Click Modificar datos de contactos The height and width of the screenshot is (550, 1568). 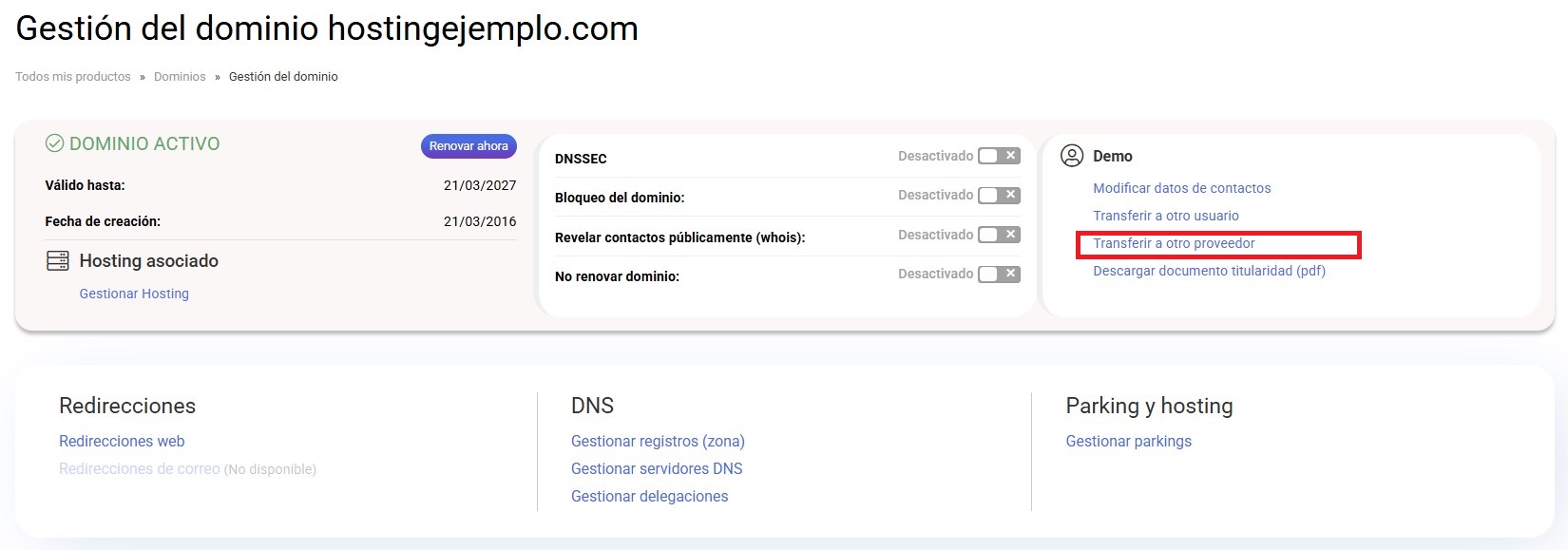1181,188
